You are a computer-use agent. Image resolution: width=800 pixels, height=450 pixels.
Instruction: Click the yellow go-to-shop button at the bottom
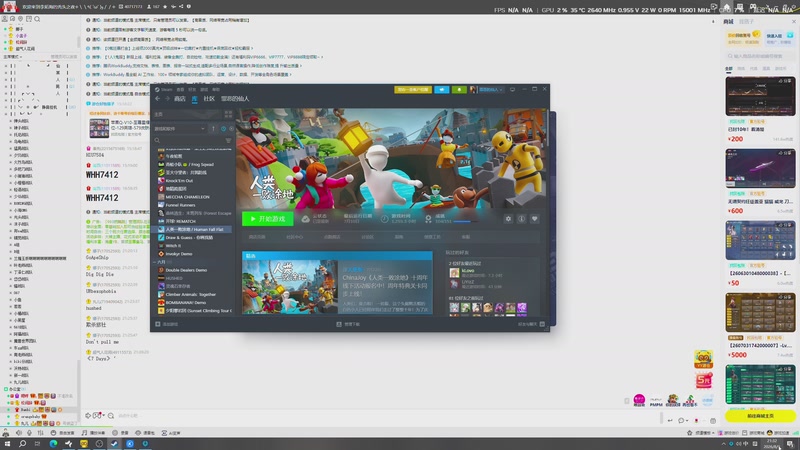(x=760, y=416)
